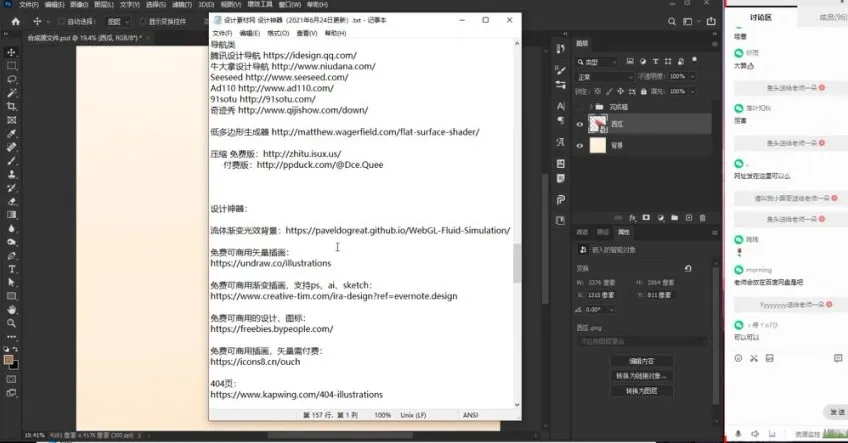Hide the 背景 layer using its eye icon
Screen dimensions: 848x443
point(580,146)
